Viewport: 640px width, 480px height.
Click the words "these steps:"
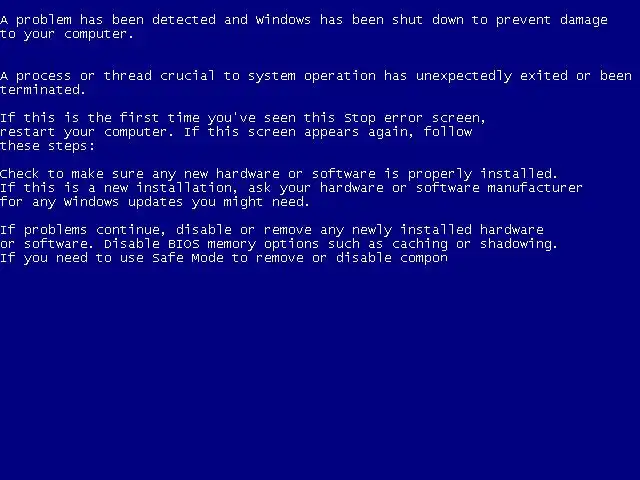point(47,146)
